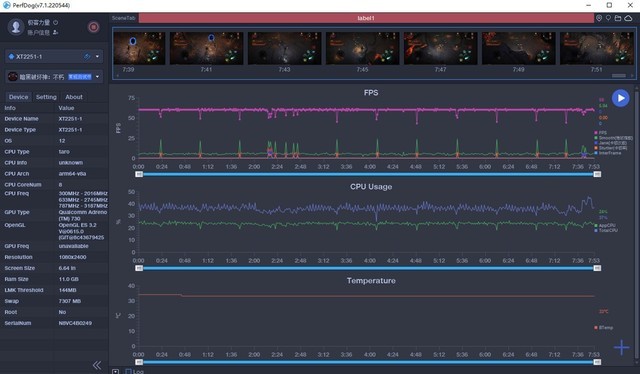Viewport: 640px width, 374px height.
Task: Switch to the Setting tab
Action: click(46, 97)
